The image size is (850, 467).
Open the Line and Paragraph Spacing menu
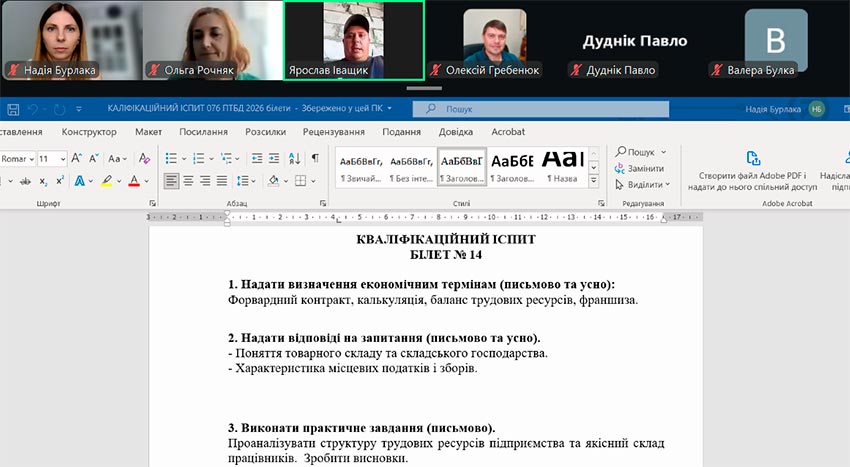[246, 181]
